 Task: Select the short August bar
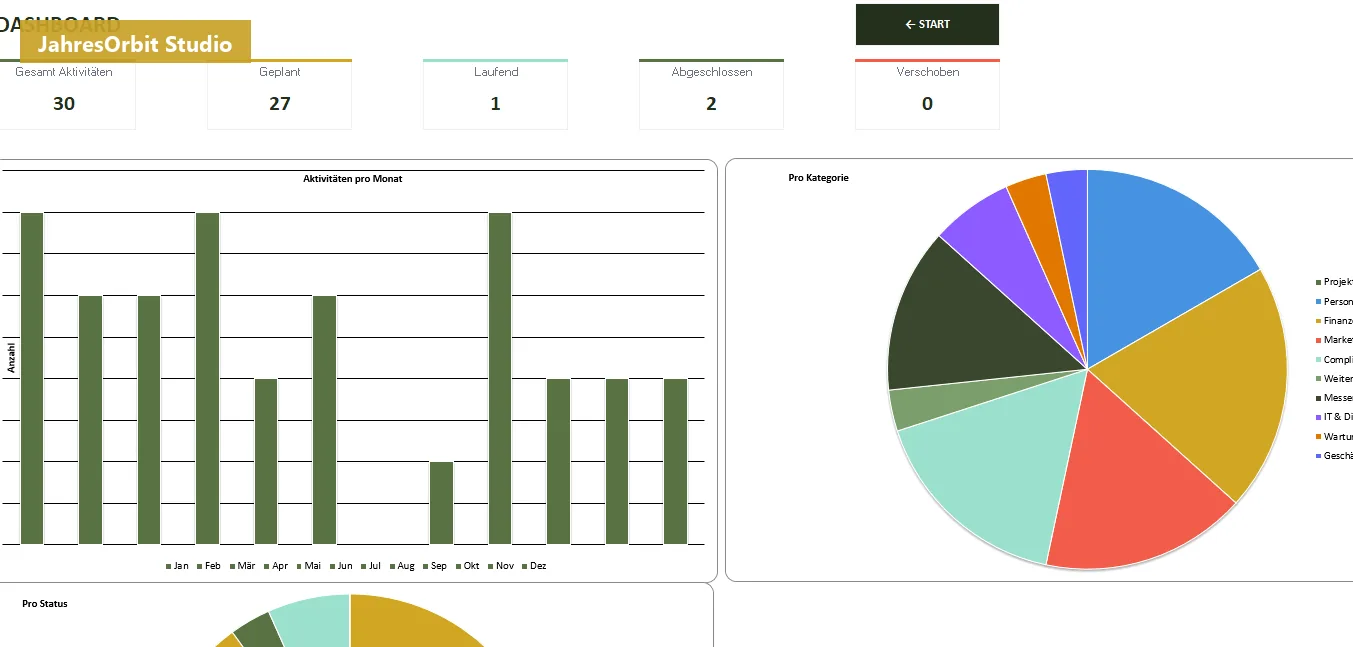pos(441,503)
